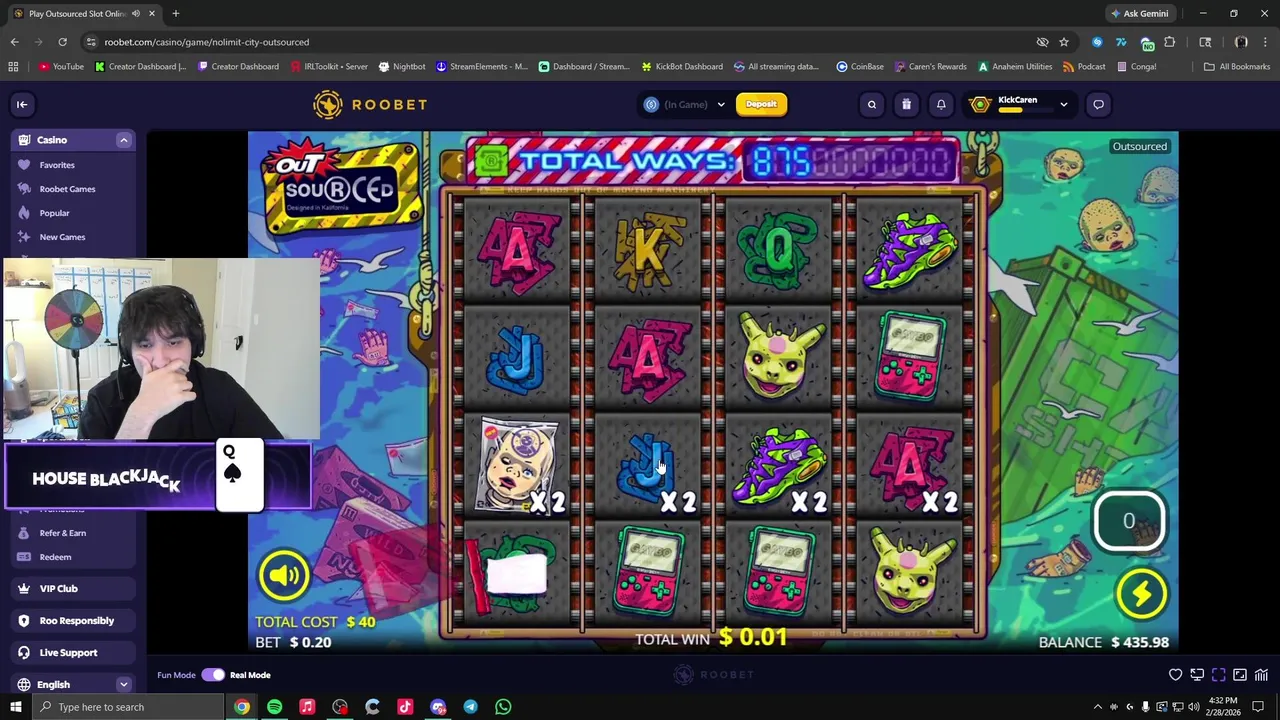The width and height of the screenshot is (1280, 720).
Task: Go back to the previous page
Action: [x=14, y=42]
